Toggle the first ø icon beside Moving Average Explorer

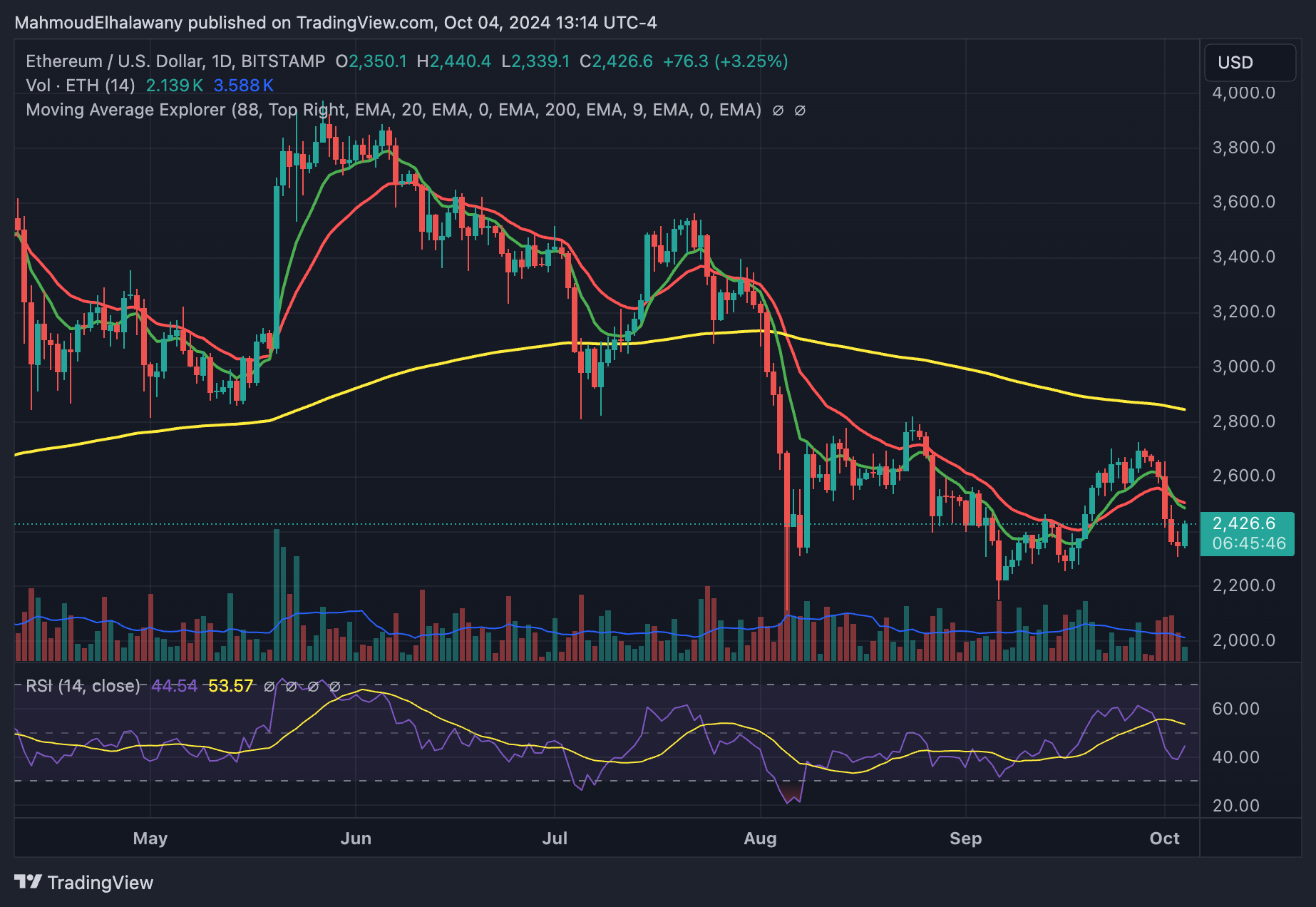pos(778,111)
